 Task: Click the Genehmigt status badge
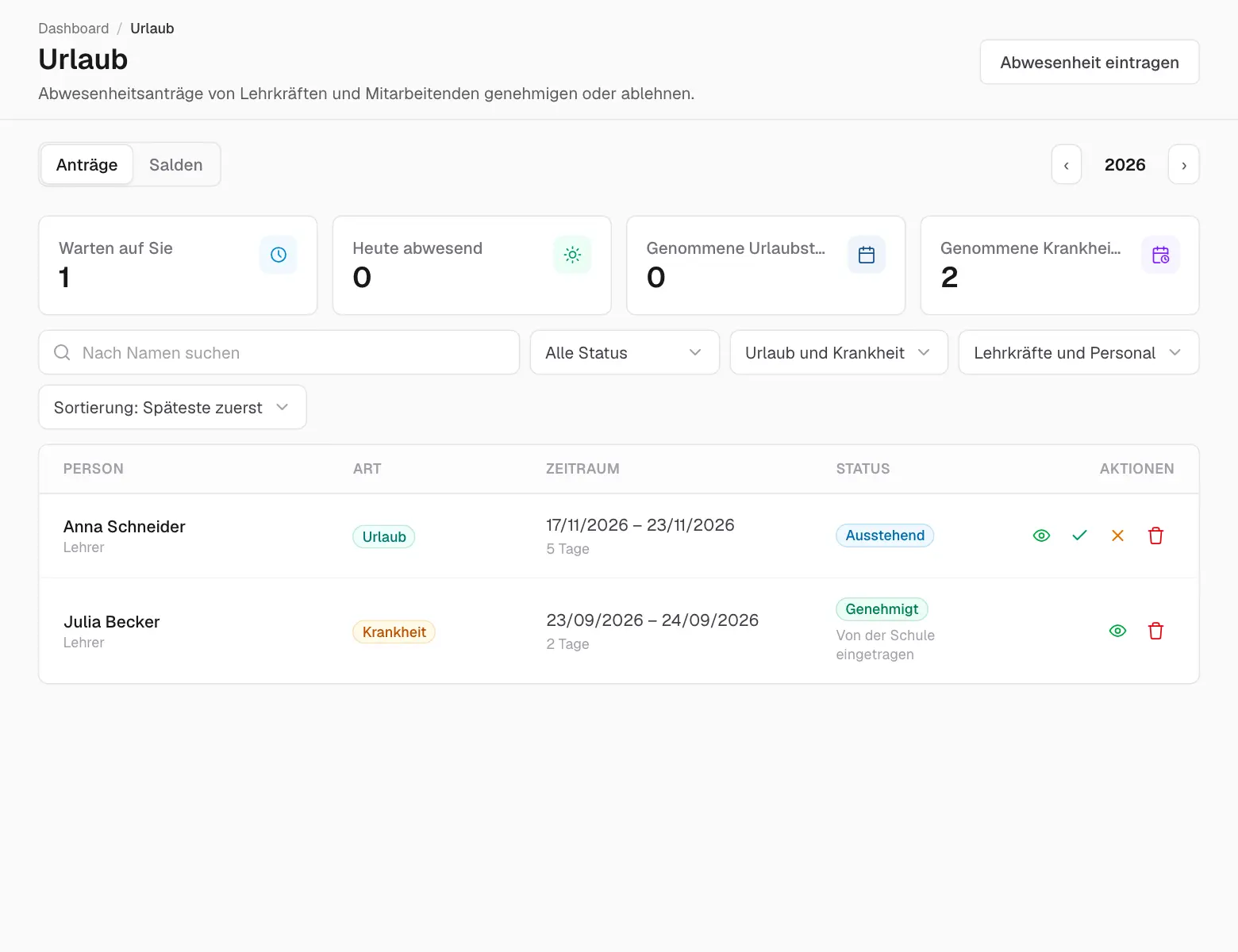882,609
